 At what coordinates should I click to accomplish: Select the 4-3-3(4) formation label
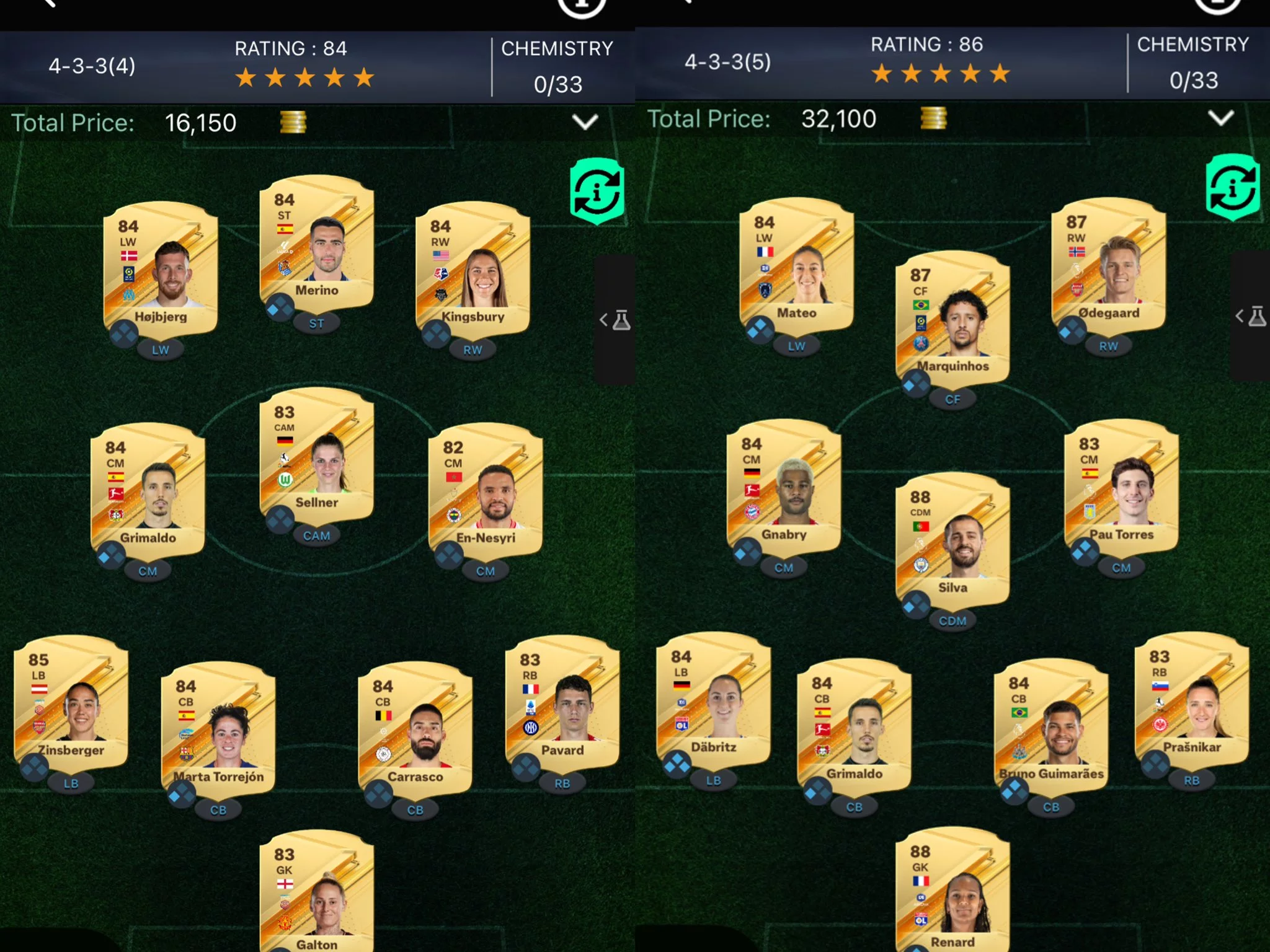pyautogui.click(x=92, y=66)
